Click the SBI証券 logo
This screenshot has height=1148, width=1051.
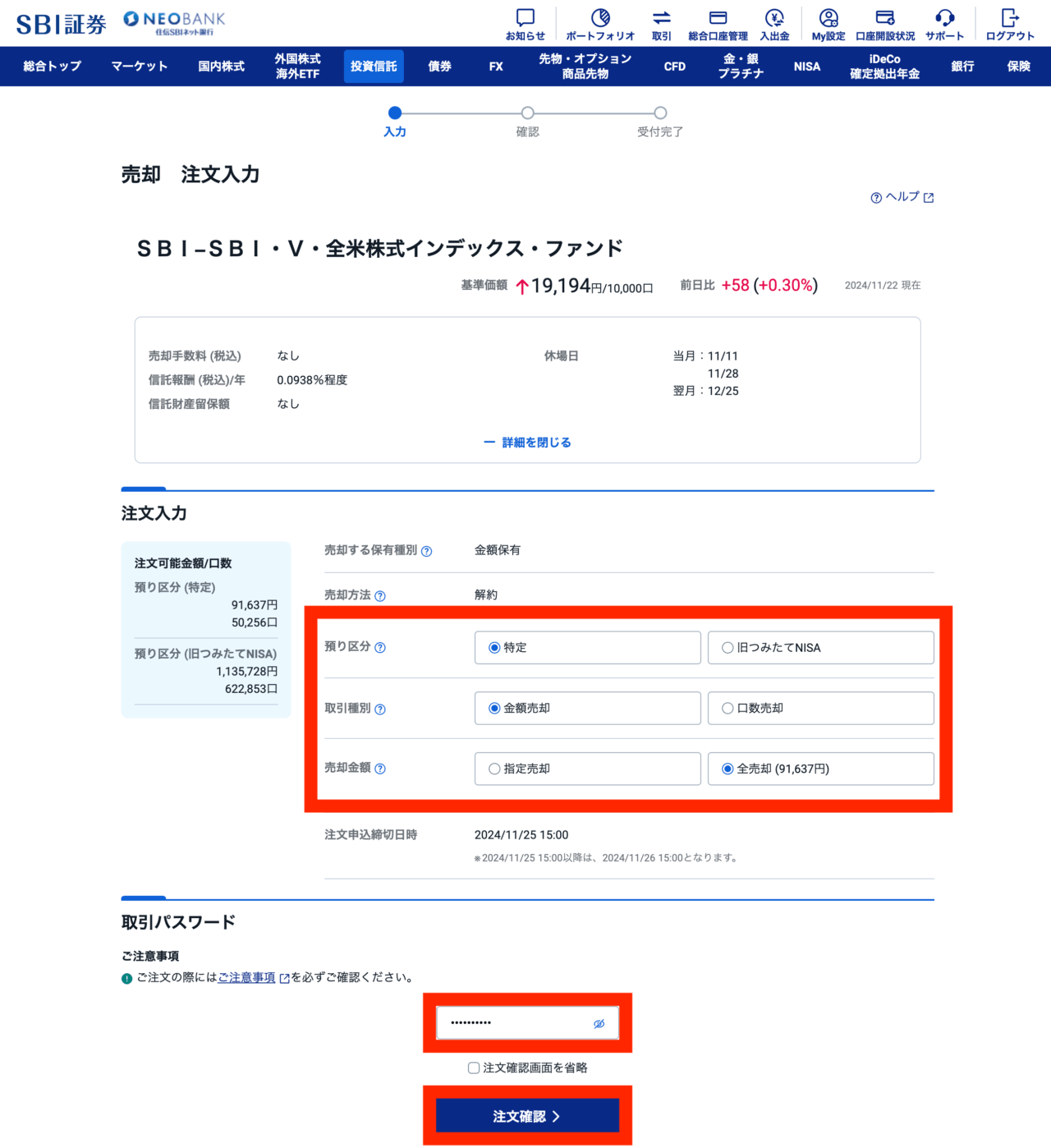(x=62, y=24)
